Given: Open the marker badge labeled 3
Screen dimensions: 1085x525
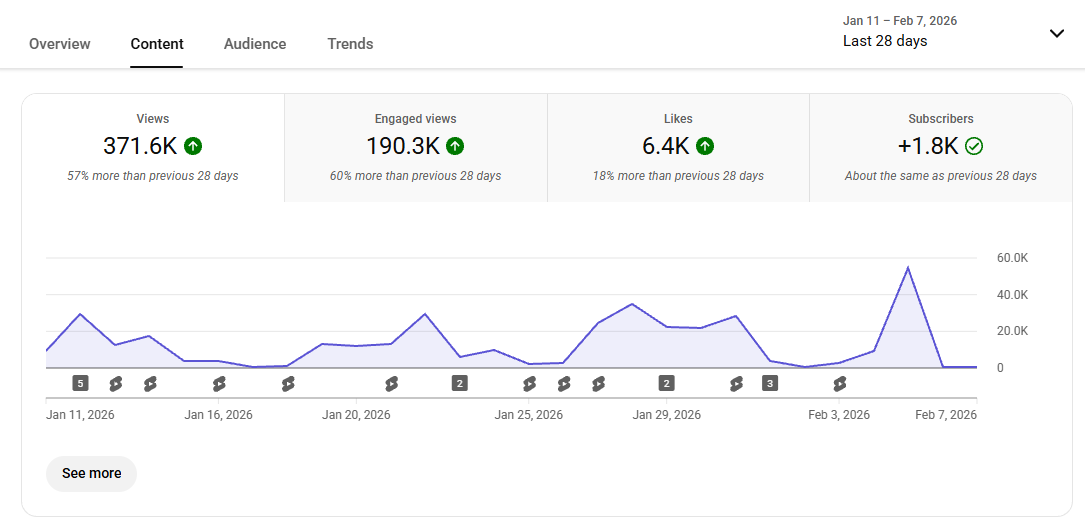Looking at the screenshot, I should 769,383.
